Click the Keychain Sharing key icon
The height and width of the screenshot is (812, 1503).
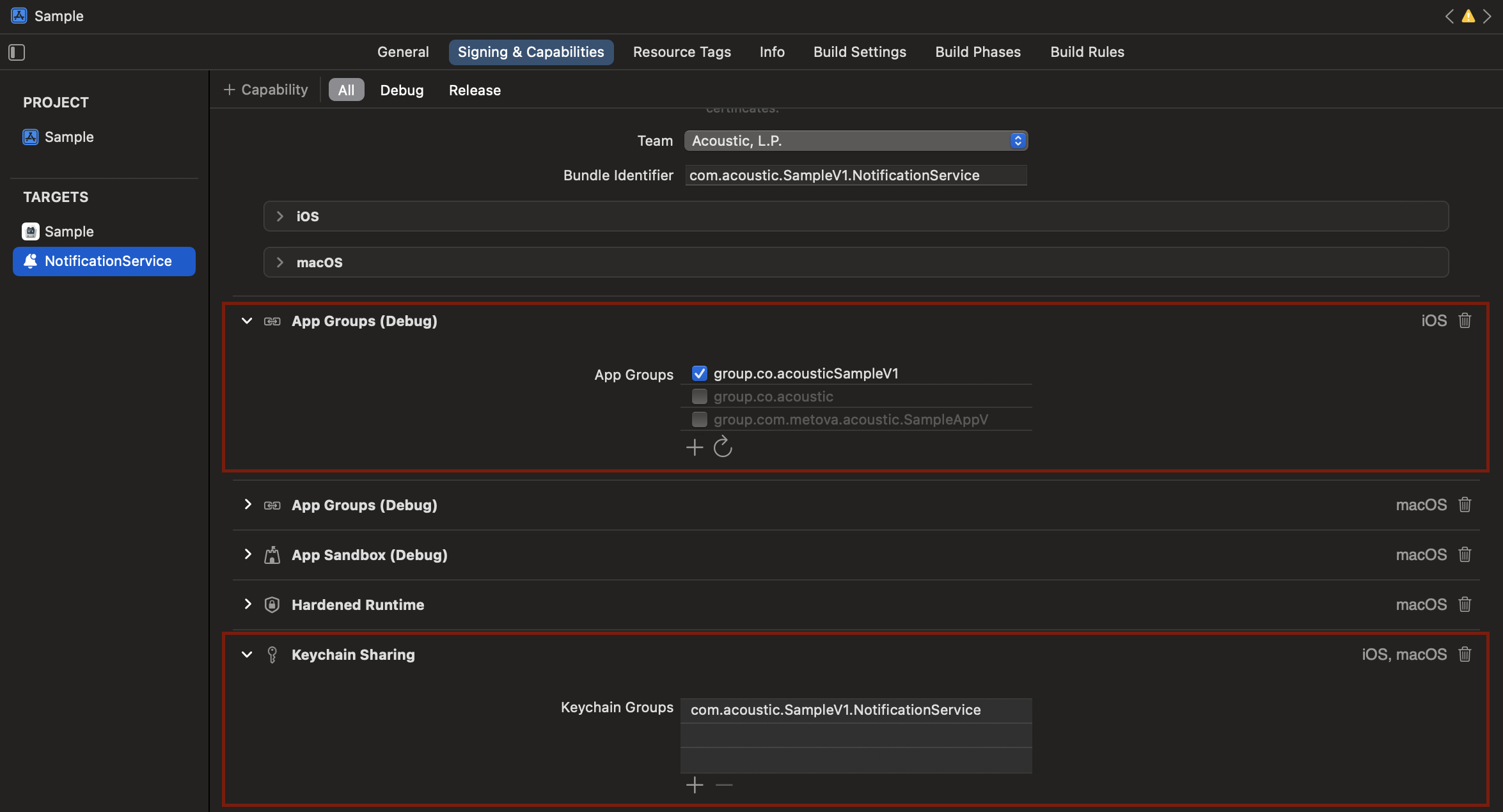pyautogui.click(x=272, y=655)
